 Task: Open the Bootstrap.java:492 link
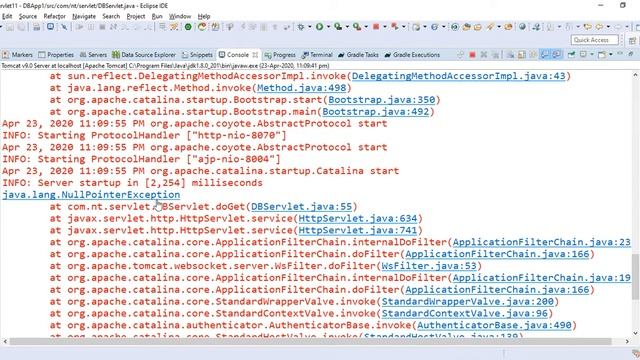tap(376, 111)
